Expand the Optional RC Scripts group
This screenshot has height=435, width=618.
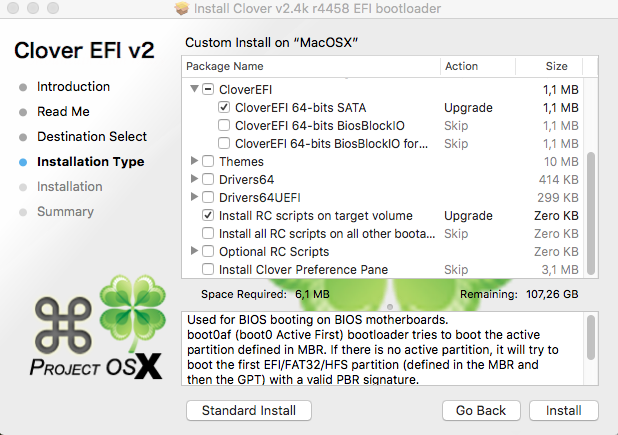tap(194, 252)
